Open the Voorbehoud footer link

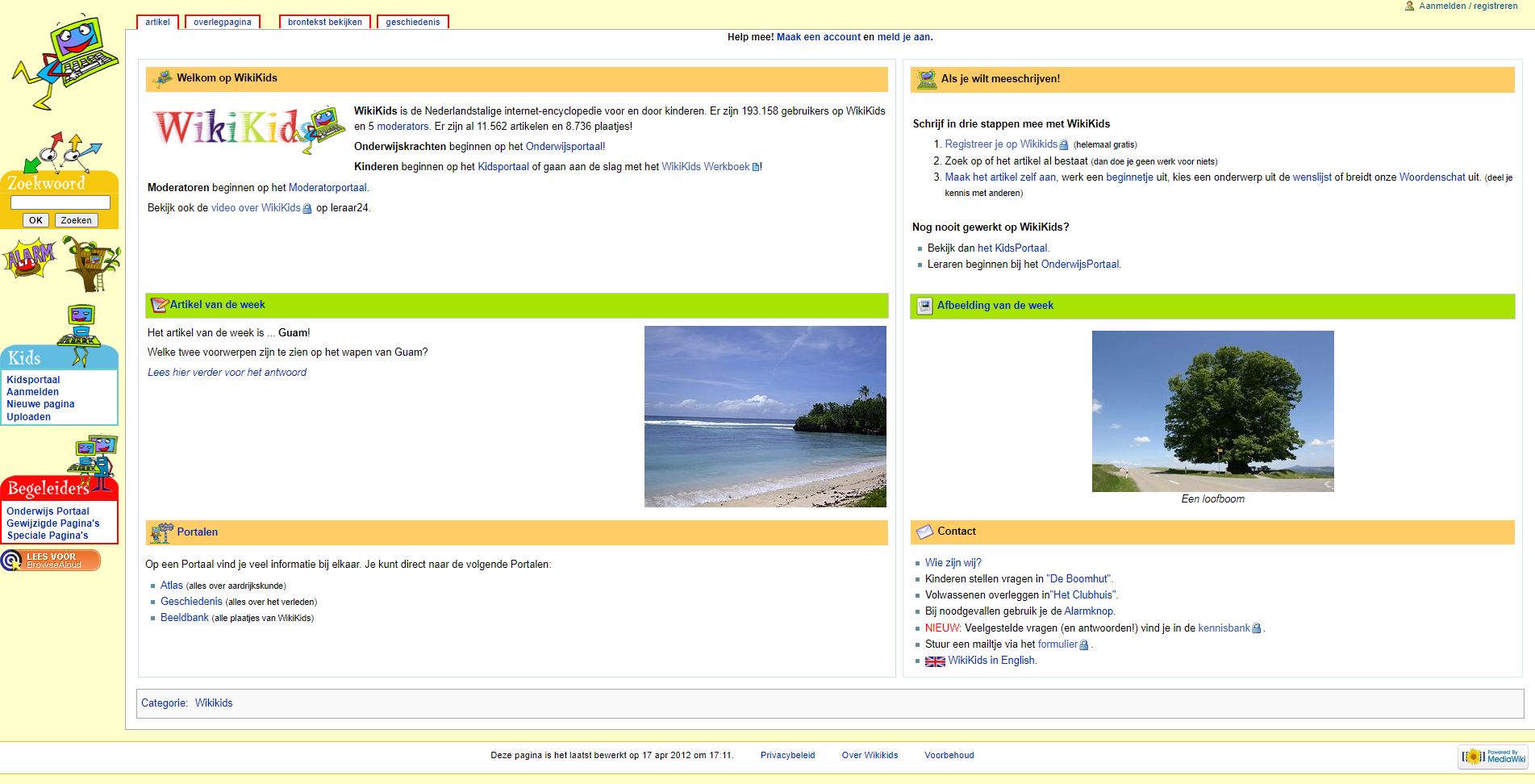click(949, 756)
